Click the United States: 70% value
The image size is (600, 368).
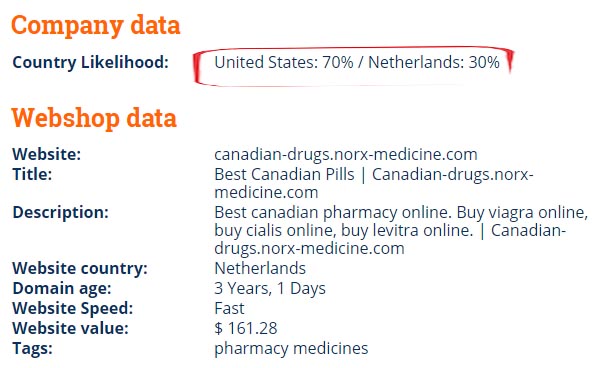click(x=284, y=62)
